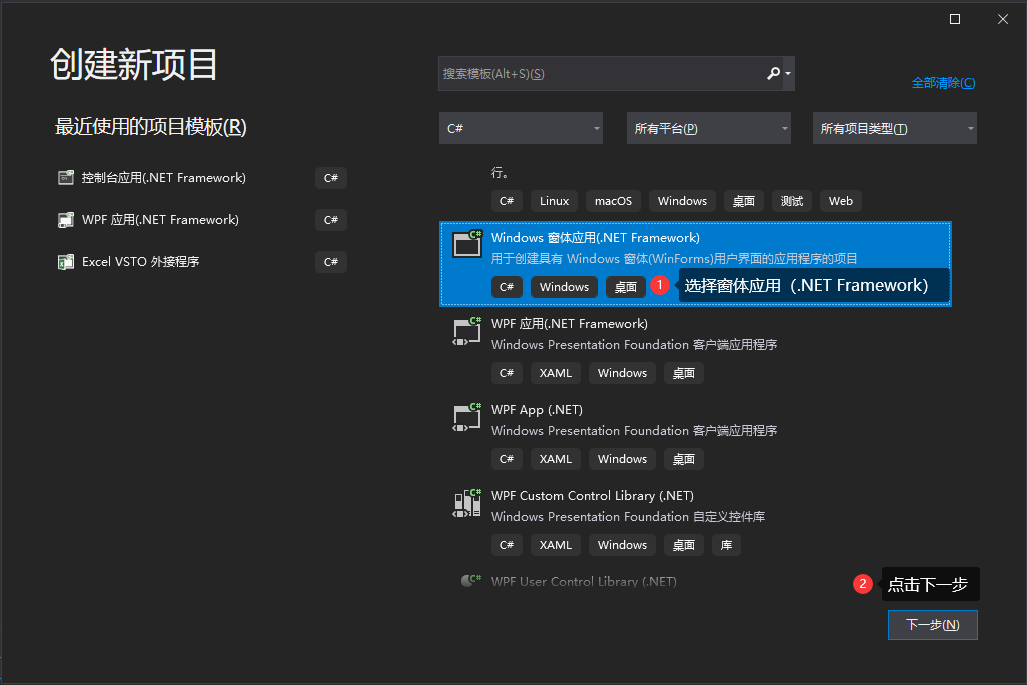Click 桌面 tag under WPF App (.NET)
Image resolution: width=1027 pixels, height=685 pixels.
[684, 458]
